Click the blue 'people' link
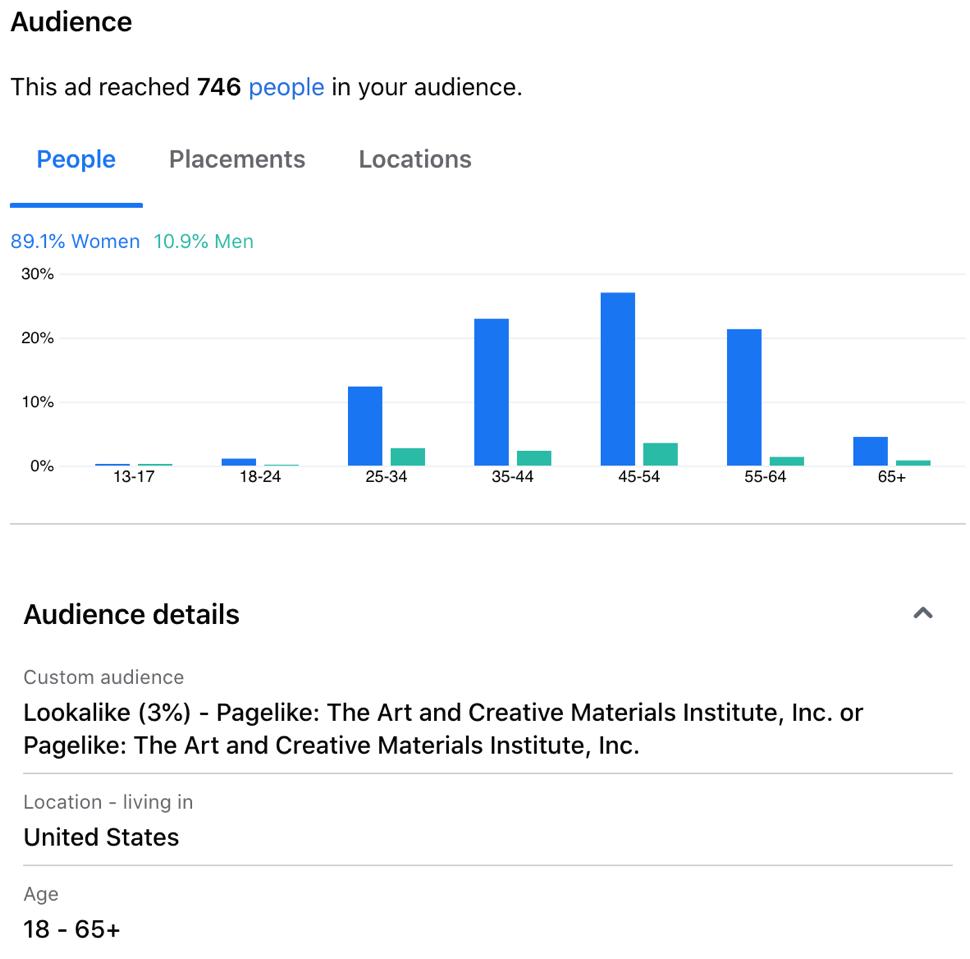970x959 pixels. pos(286,87)
